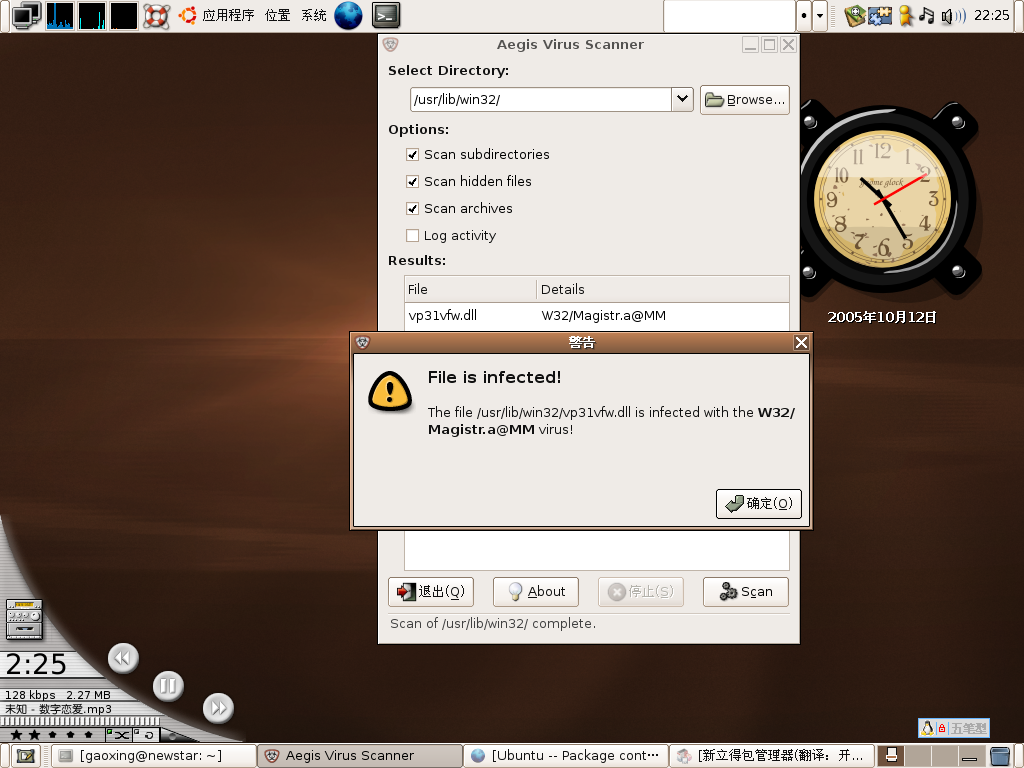Click the Details column header
Image resolution: width=1024 pixels, height=768 pixels.
point(663,289)
